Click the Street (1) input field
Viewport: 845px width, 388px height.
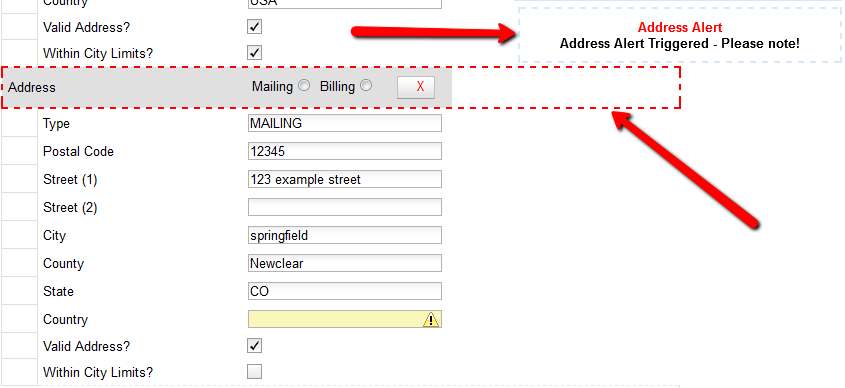(345, 179)
